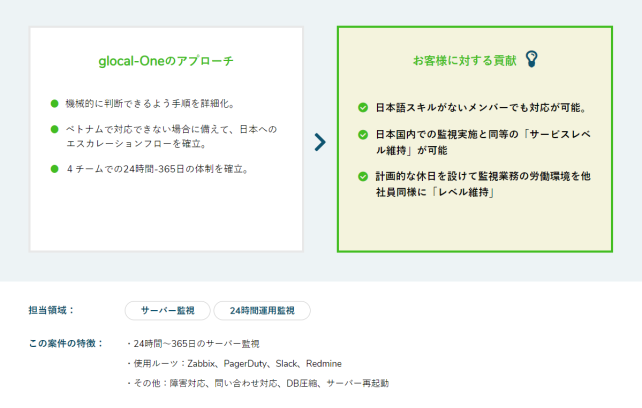Click green check icon next to 計画的な休日を設けて

coord(363,176)
